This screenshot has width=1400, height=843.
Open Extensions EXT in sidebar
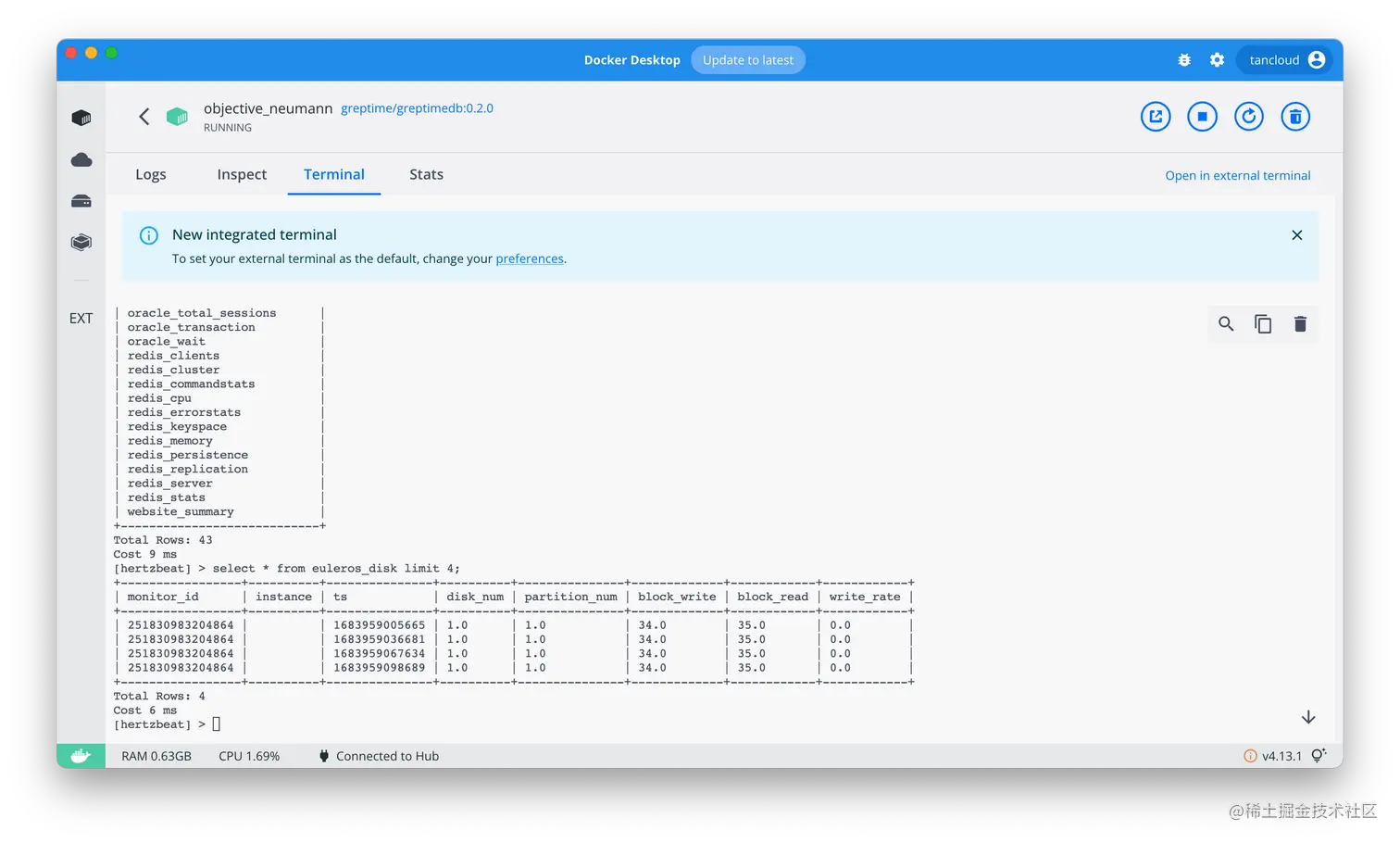tap(81, 318)
